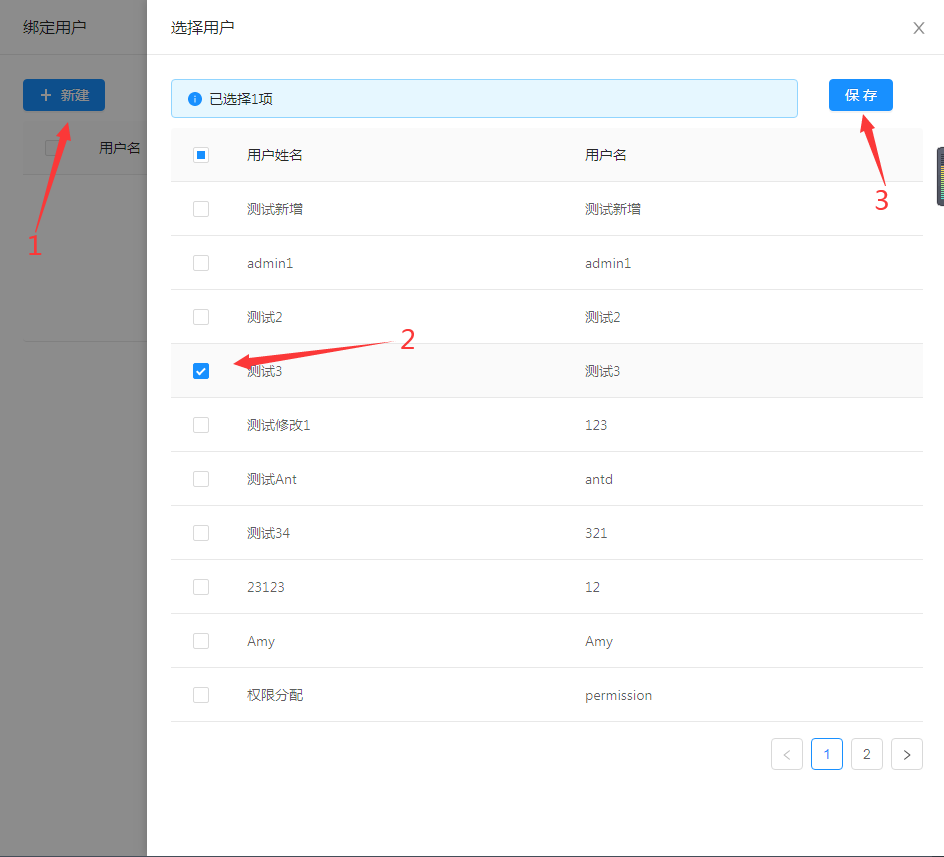Screen dimensions: 944x857
Task: Enable the checkbox for 测试修改1
Action: (201, 425)
